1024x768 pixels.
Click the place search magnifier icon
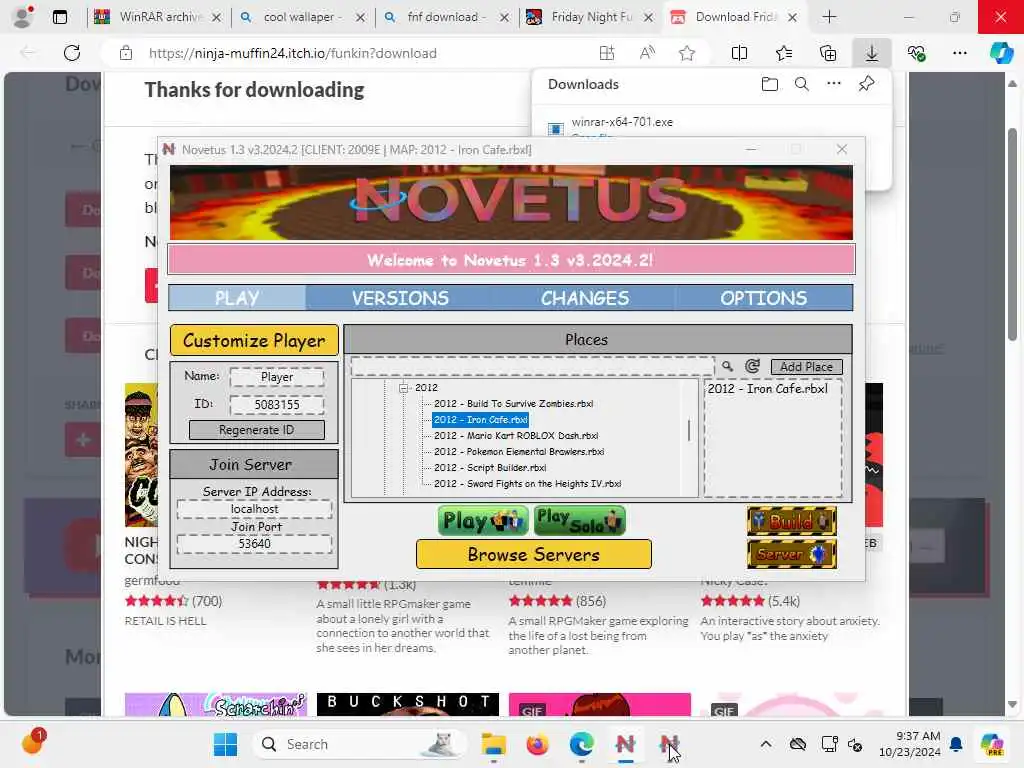[727, 366]
